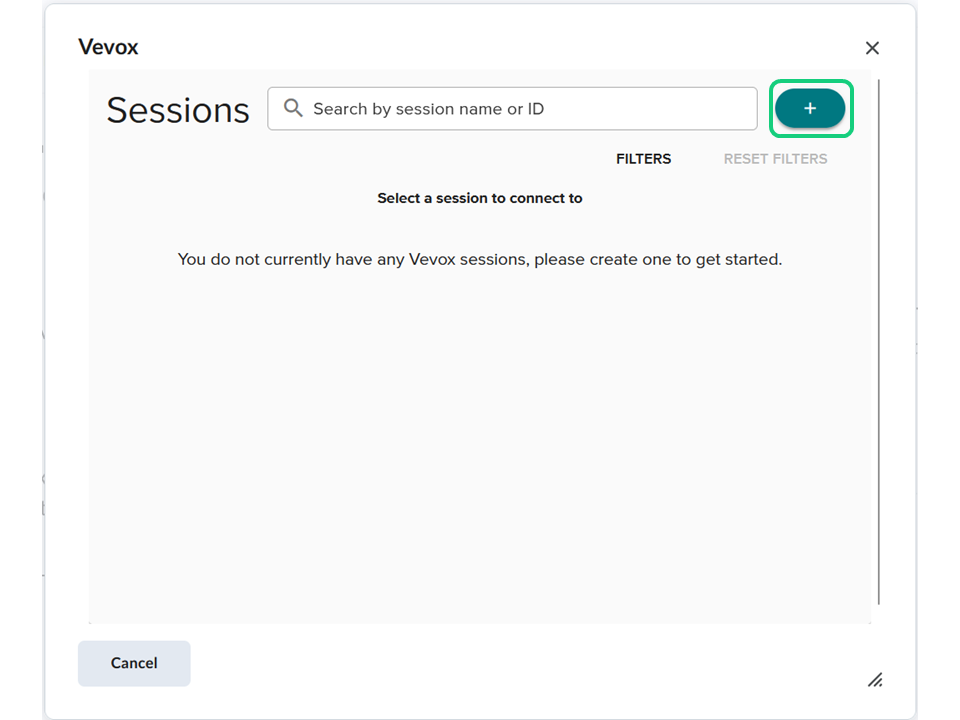This screenshot has width=960, height=720.
Task: Click the resize handle in dialog corner
Action: click(875, 680)
